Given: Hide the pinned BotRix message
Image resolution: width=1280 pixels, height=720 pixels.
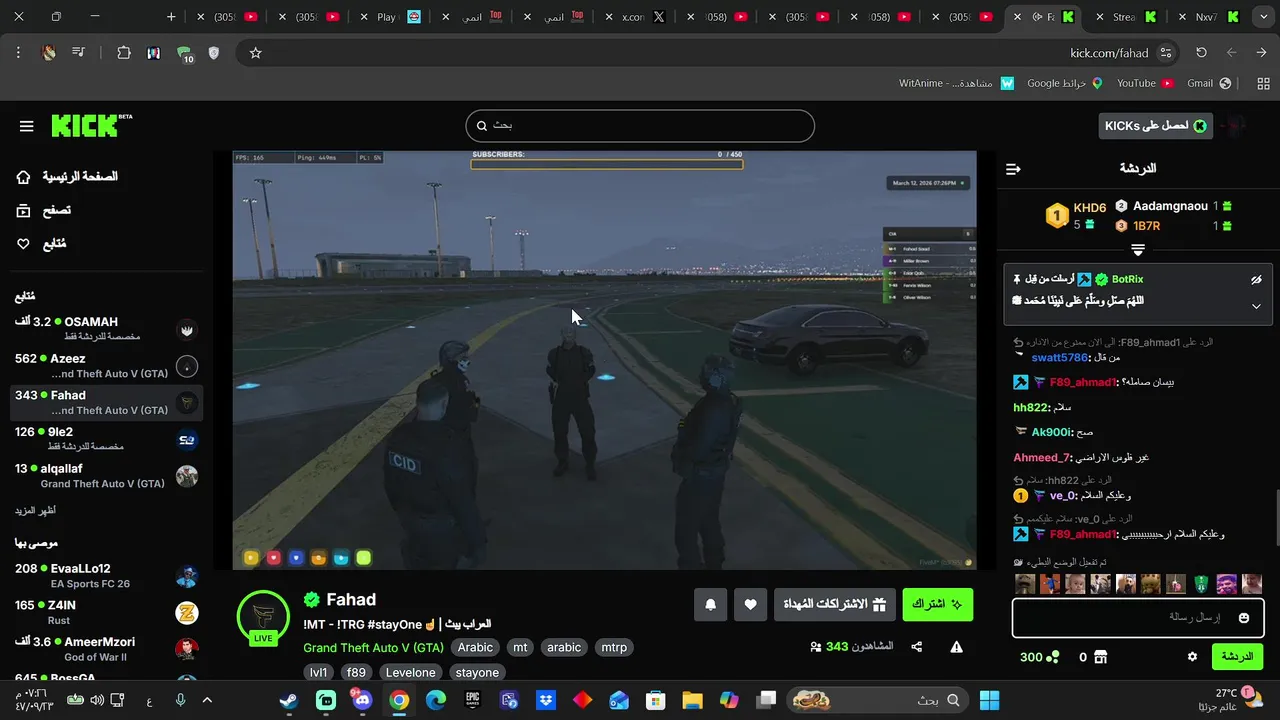Looking at the screenshot, I should click(1256, 280).
